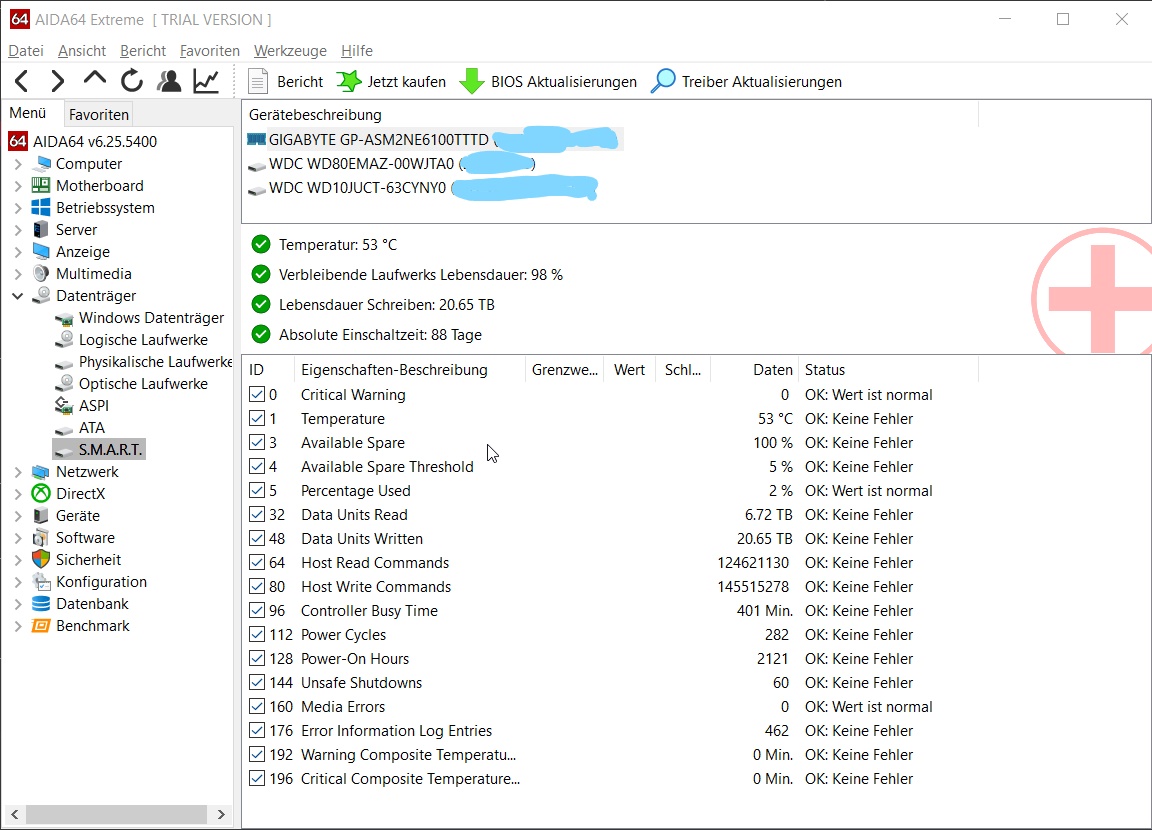Click the Anzeige monitor icon
Image resolution: width=1152 pixels, height=830 pixels.
(41, 251)
